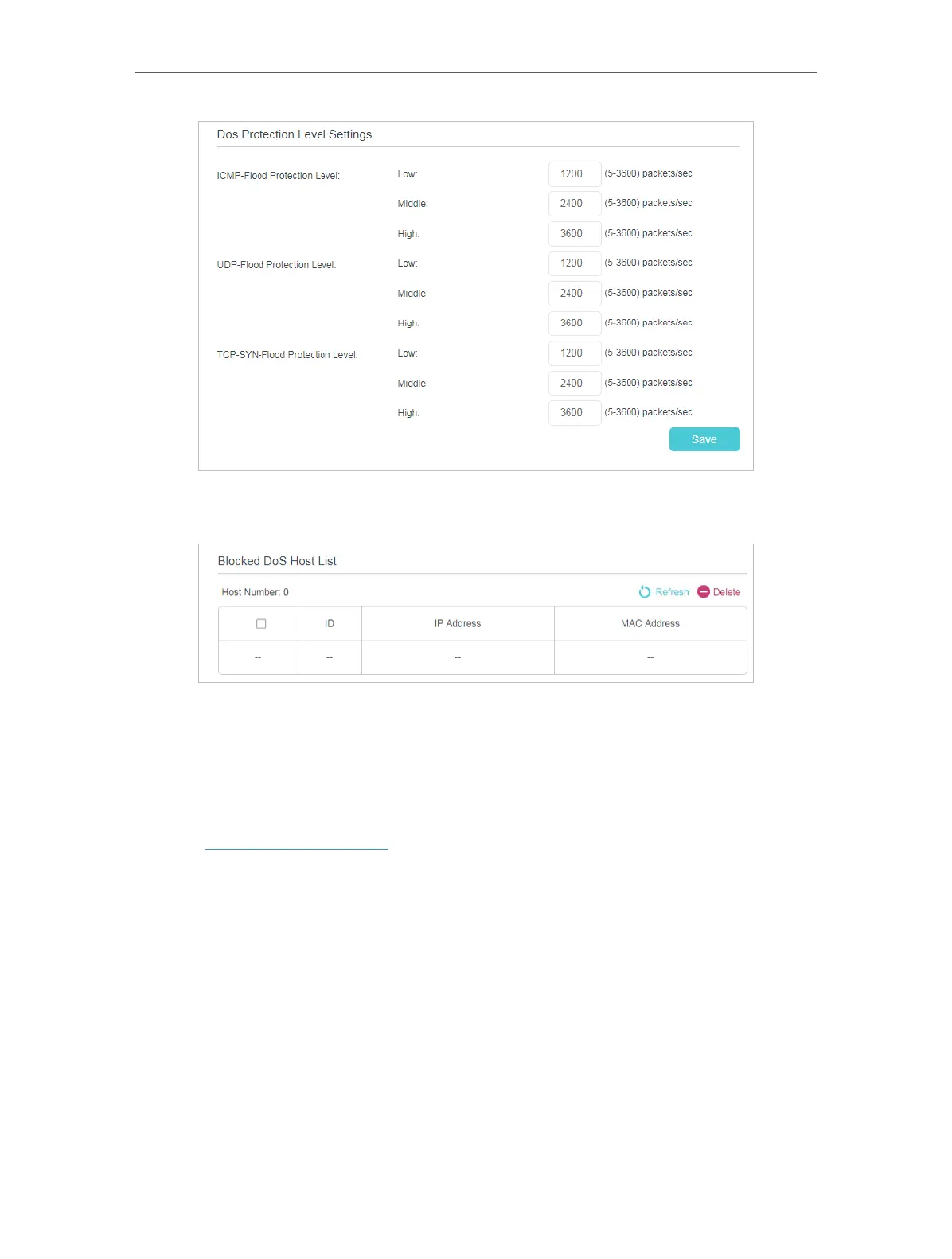
Task: Save the DoS protection level settings
Action: pyautogui.click(x=704, y=439)
